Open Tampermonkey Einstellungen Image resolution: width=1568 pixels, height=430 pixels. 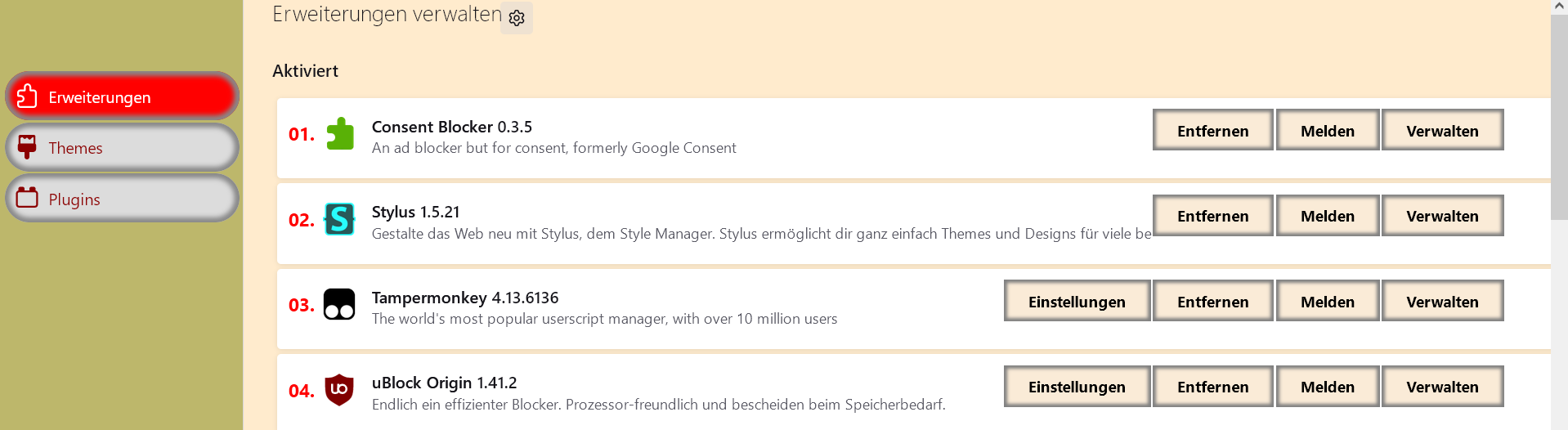1077,302
